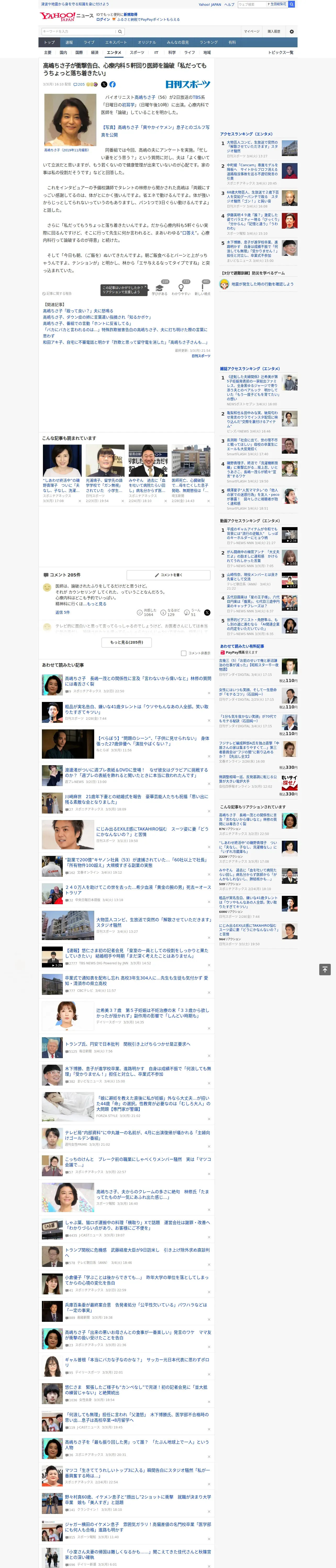The image size is (336, 1568).
Task: Toggle the コメント非表示 checkbox
Action: (x=183, y=653)
